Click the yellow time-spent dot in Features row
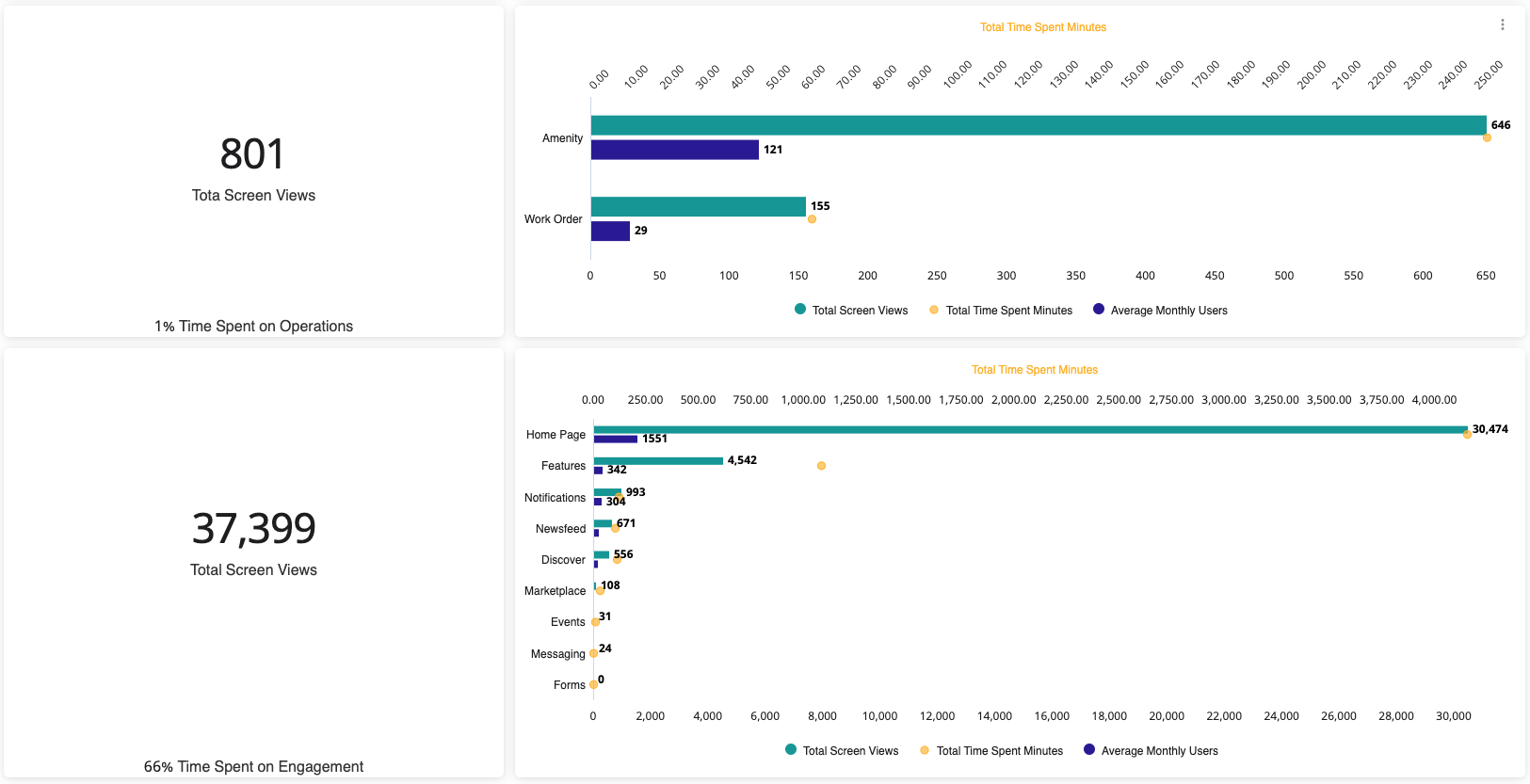This screenshot has height=784, width=1530. pos(821,466)
